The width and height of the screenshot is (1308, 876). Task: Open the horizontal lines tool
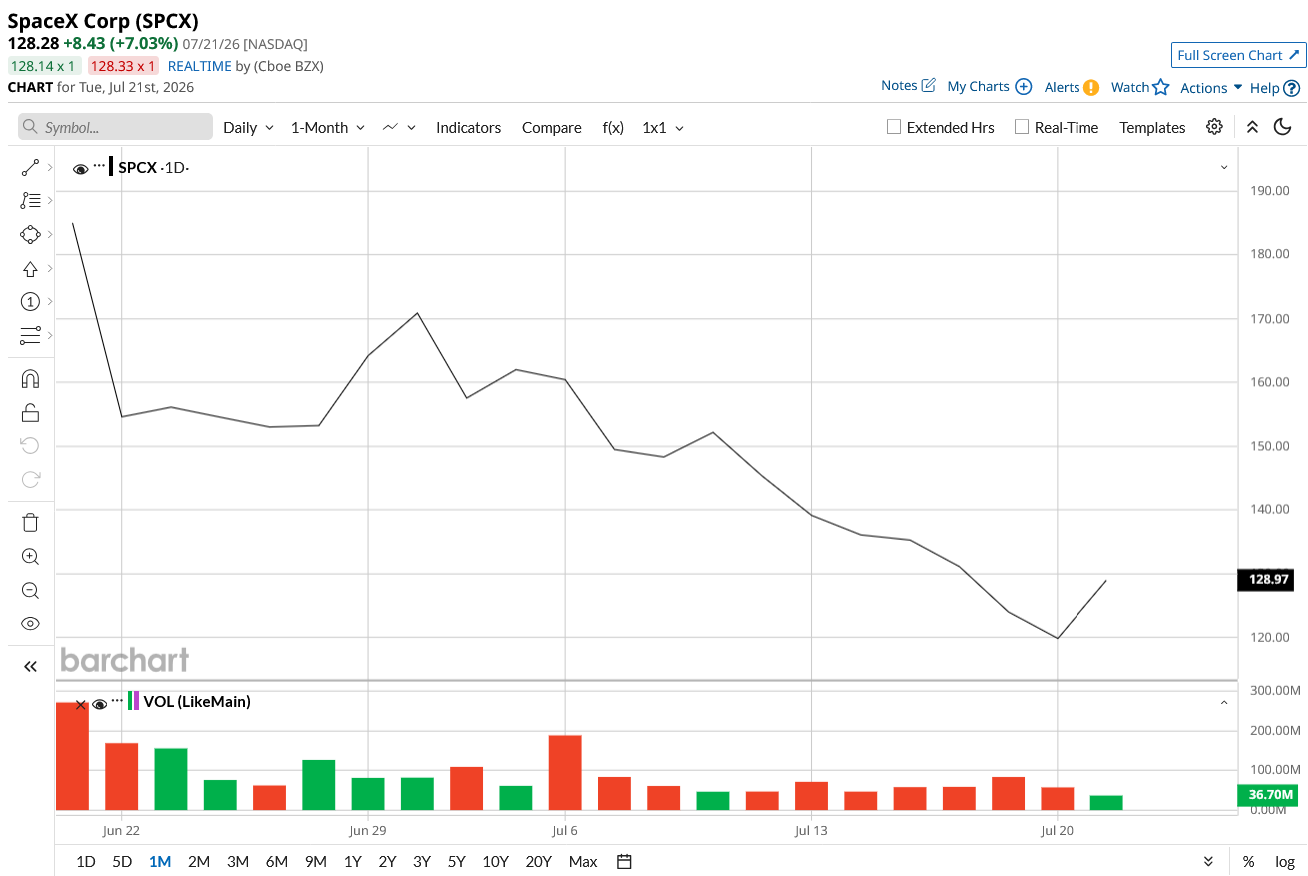click(x=30, y=335)
